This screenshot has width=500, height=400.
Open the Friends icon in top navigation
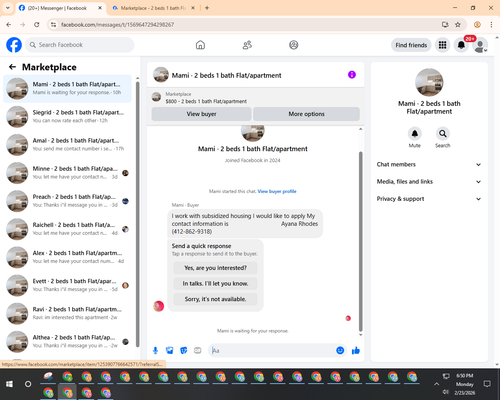coord(247,45)
